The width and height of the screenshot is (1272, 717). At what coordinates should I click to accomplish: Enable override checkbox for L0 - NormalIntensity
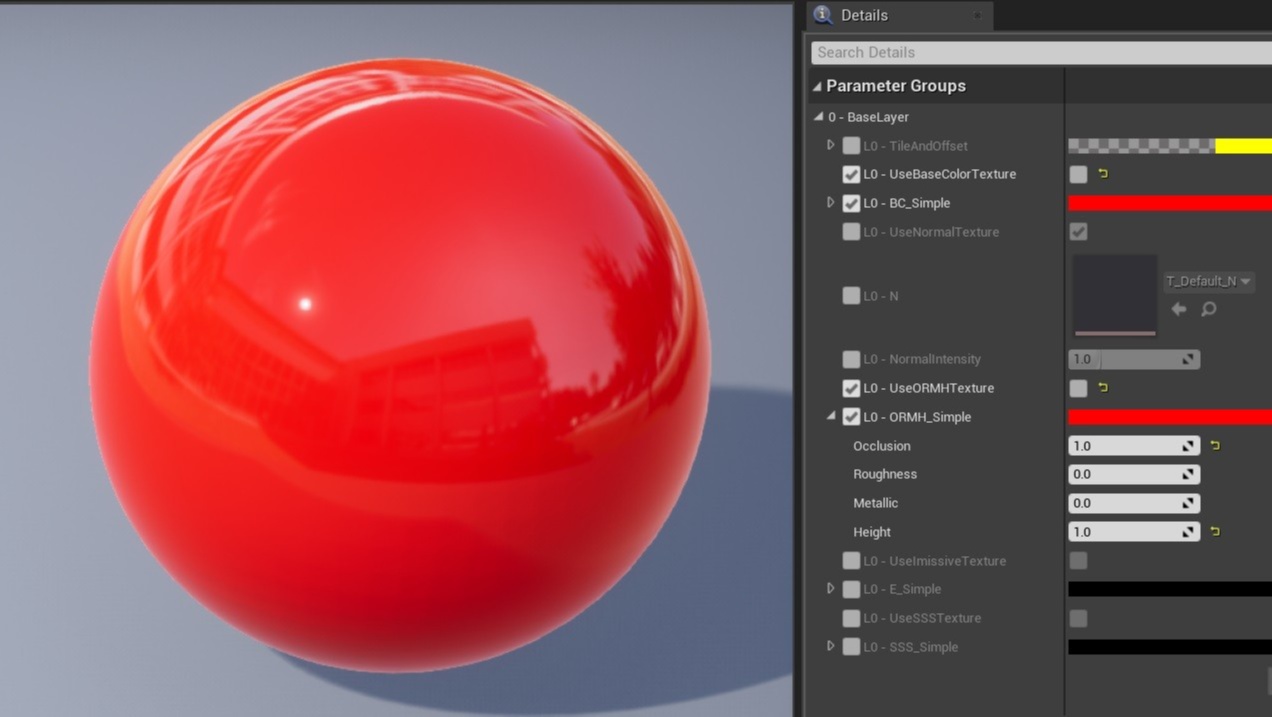click(x=851, y=359)
